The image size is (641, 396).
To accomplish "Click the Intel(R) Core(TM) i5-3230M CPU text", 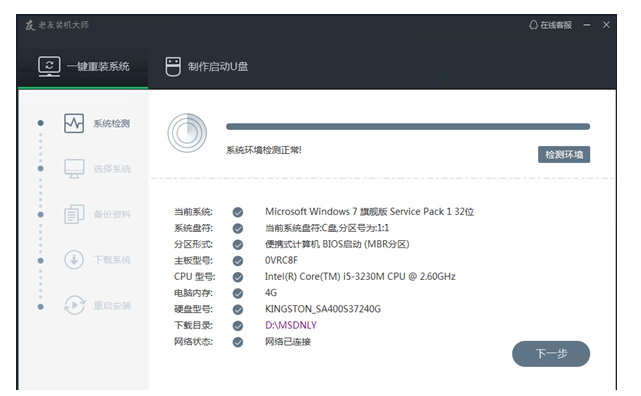I will tap(360, 277).
